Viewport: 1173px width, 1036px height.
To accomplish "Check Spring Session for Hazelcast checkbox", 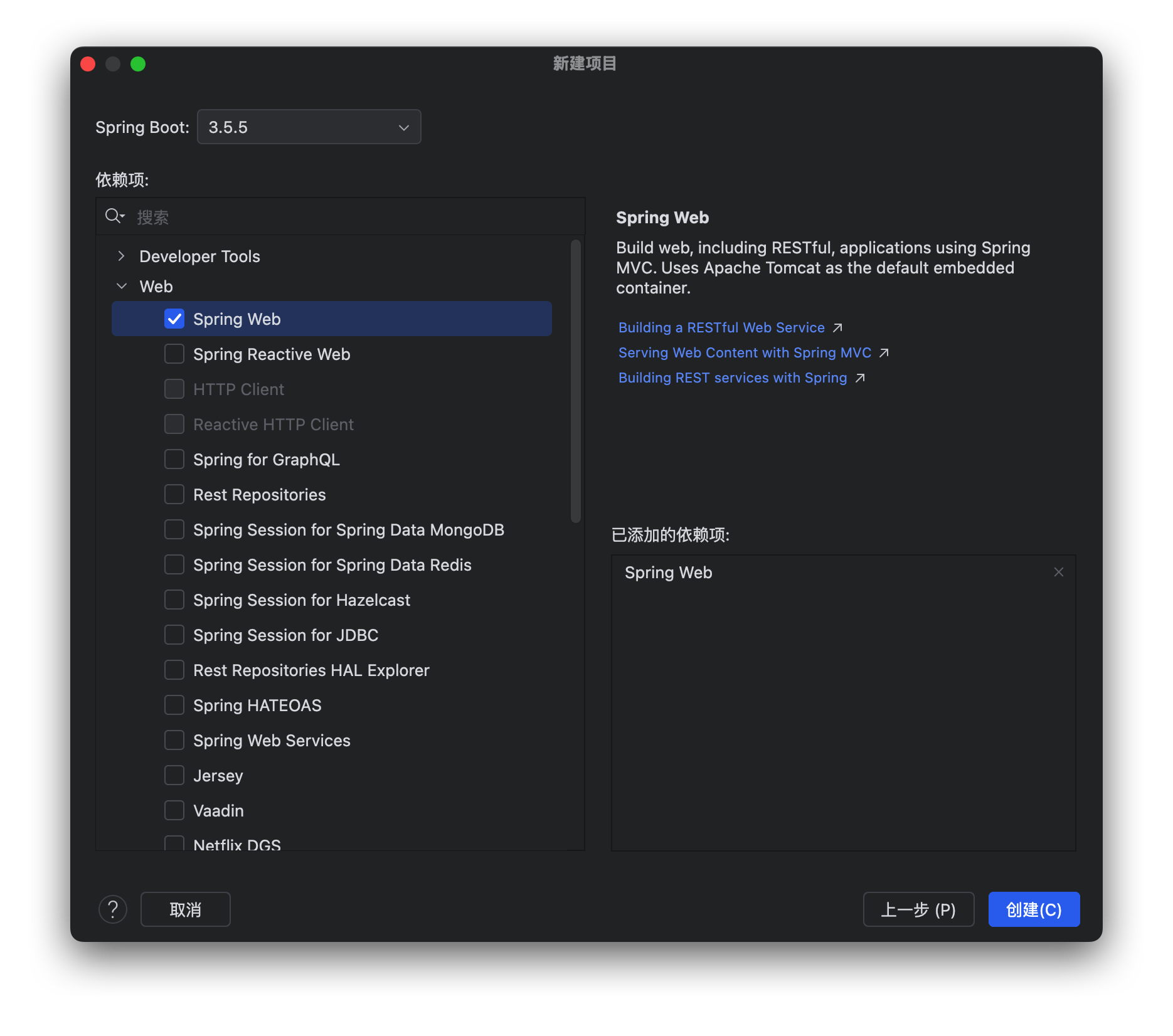I will pos(174,600).
